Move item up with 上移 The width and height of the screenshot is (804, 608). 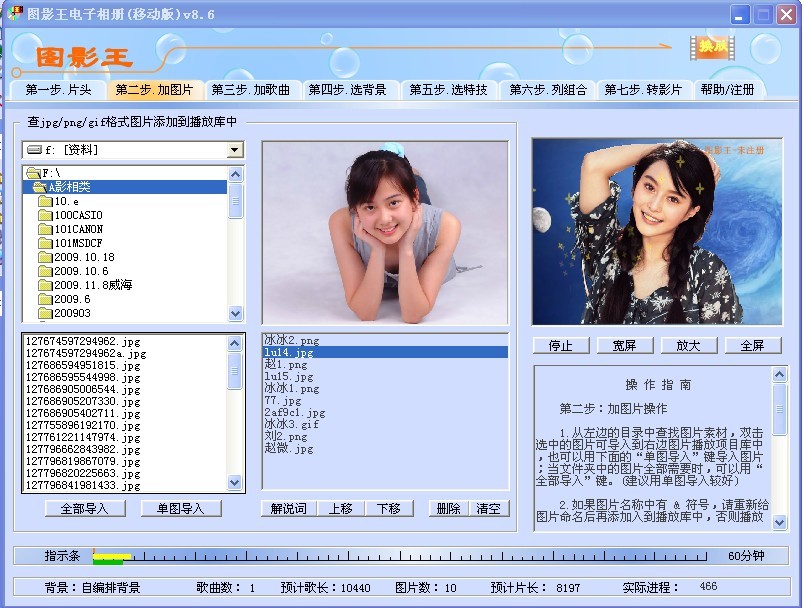click(x=340, y=509)
